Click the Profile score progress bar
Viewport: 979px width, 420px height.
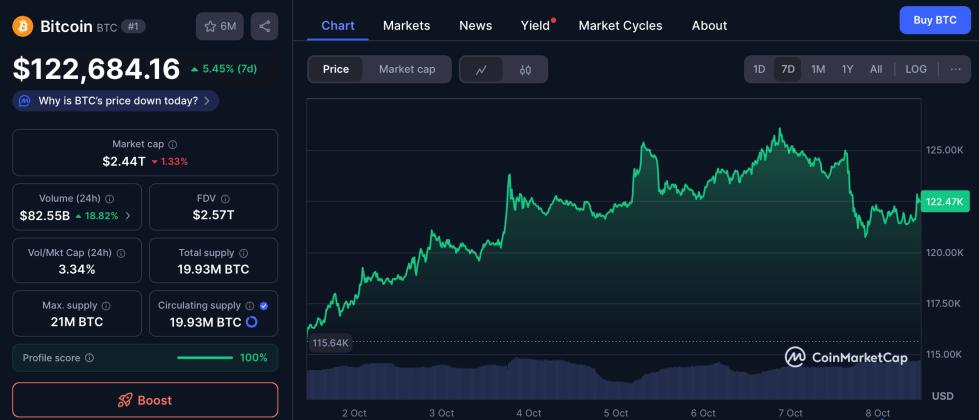pyautogui.click(x=204, y=358)
